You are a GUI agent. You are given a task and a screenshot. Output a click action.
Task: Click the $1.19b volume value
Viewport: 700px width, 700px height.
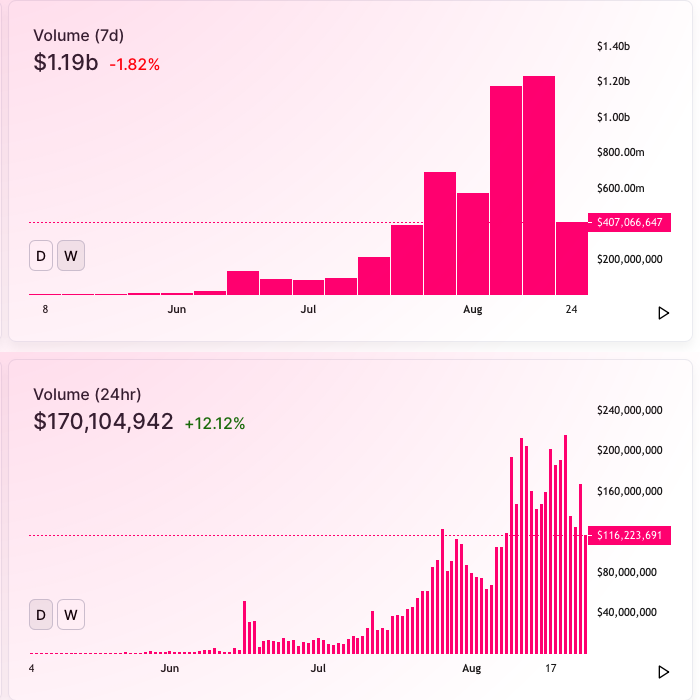tap(66, 62)
